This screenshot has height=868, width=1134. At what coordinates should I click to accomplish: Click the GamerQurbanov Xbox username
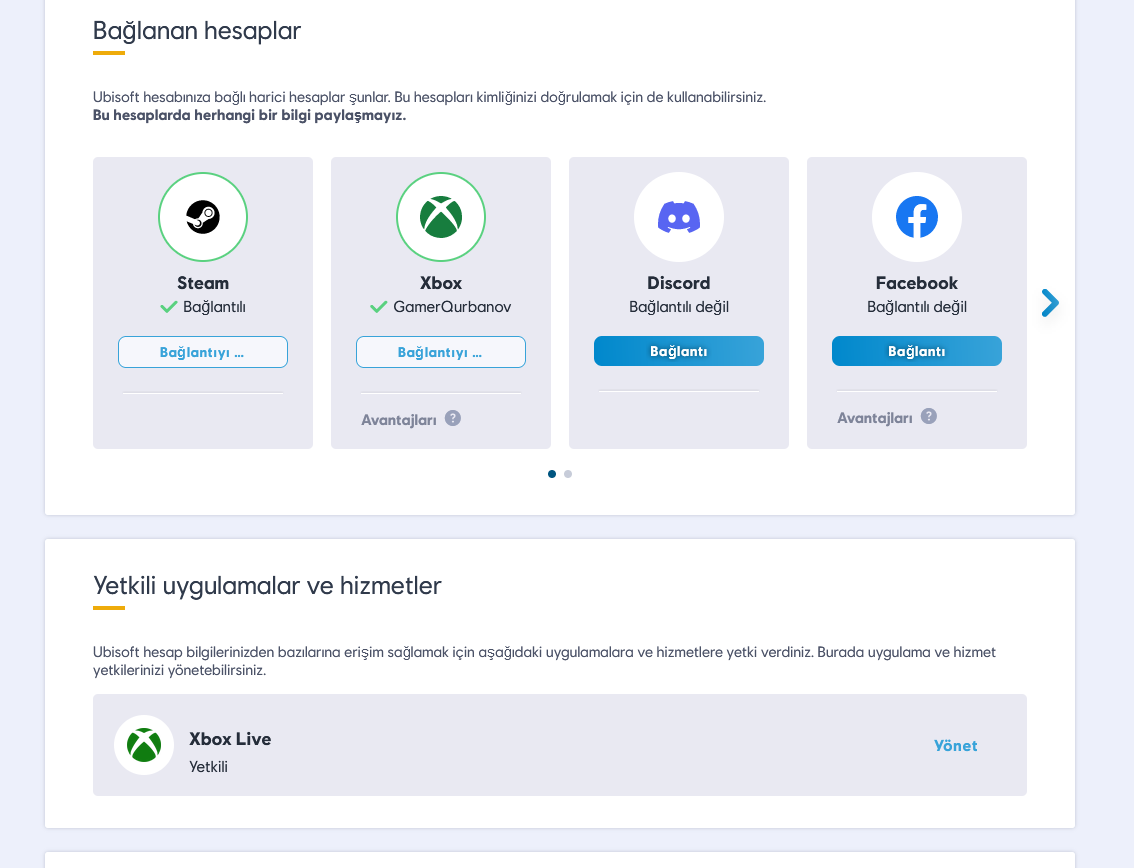tap(452, 307)
